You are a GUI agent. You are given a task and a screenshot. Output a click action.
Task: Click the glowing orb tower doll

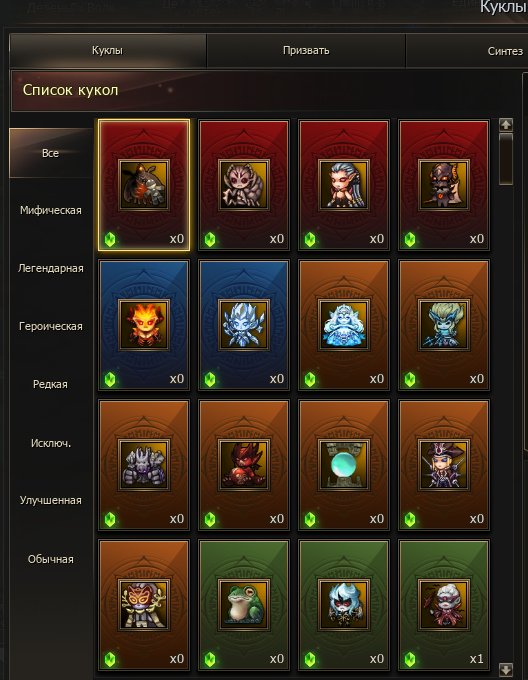344,464
